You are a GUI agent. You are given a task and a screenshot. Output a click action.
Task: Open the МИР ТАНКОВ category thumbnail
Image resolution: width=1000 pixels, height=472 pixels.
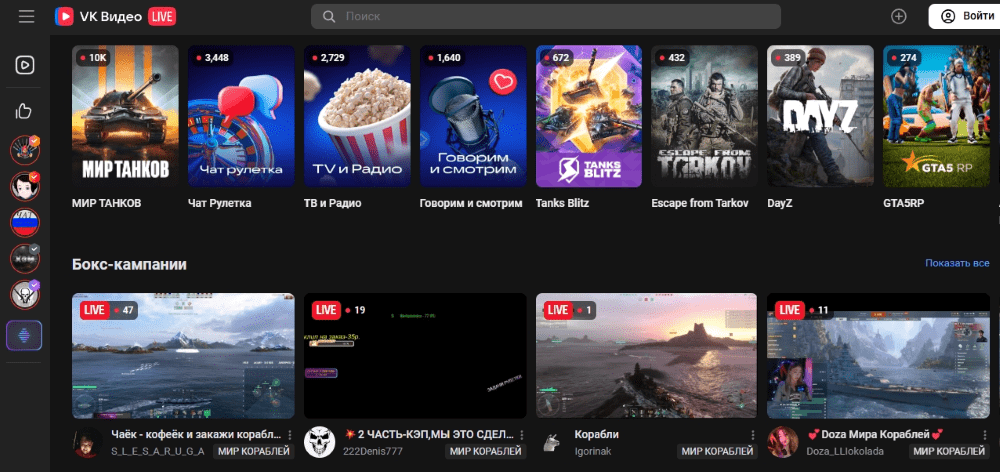tap(126, 116)
